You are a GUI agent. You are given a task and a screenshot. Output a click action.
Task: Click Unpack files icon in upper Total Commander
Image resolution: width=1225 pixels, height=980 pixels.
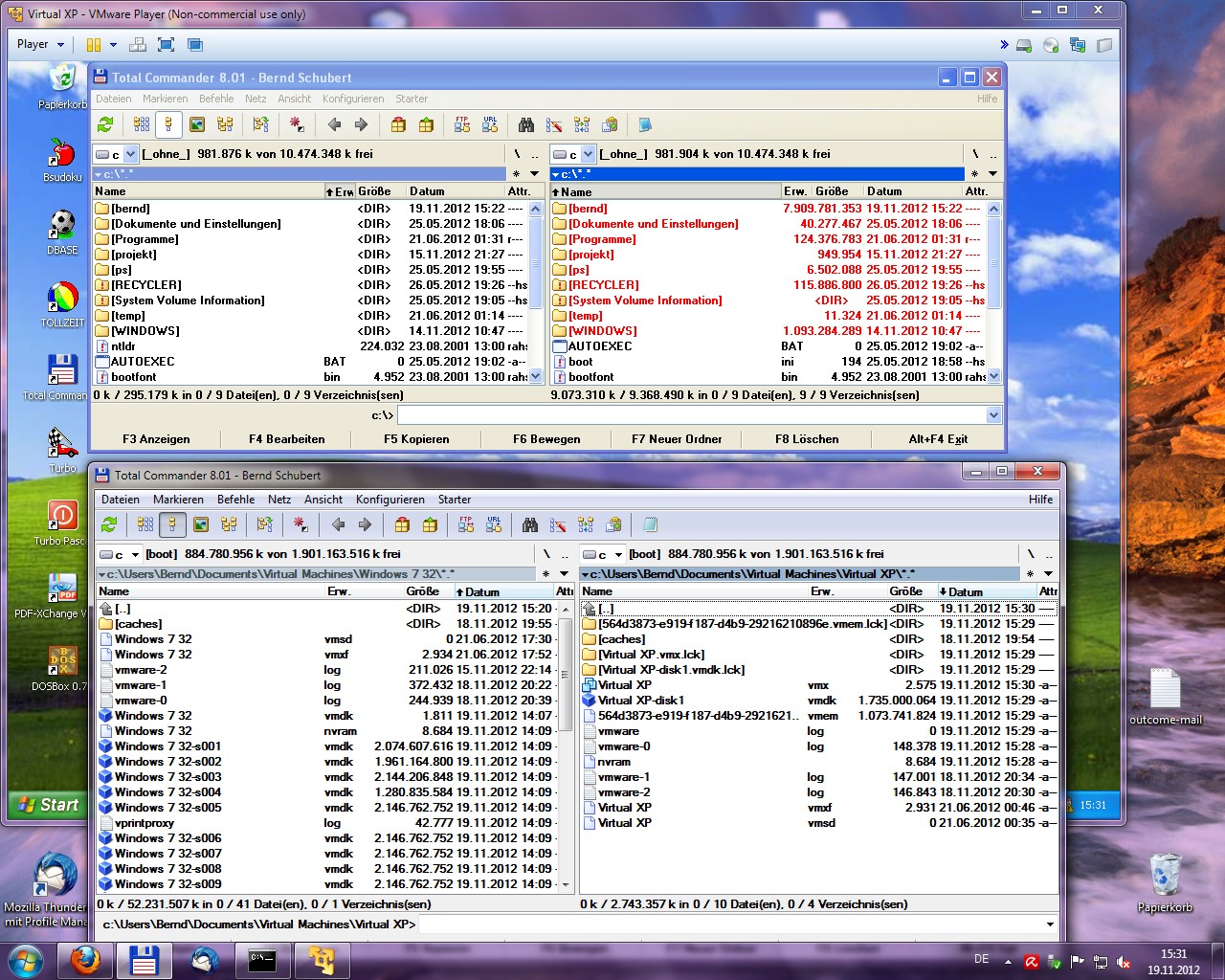[426, 124]
